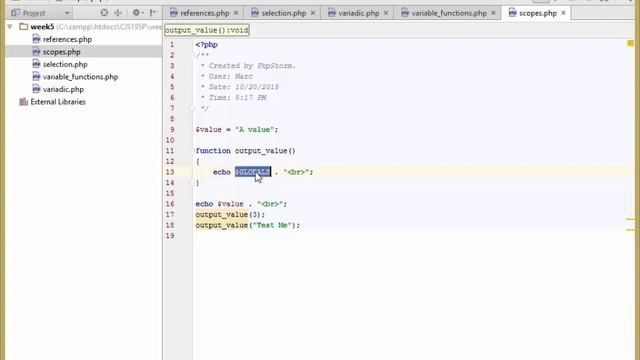
Task: Open variadic.php in the project tree
Action: click(x=63, y=89)
